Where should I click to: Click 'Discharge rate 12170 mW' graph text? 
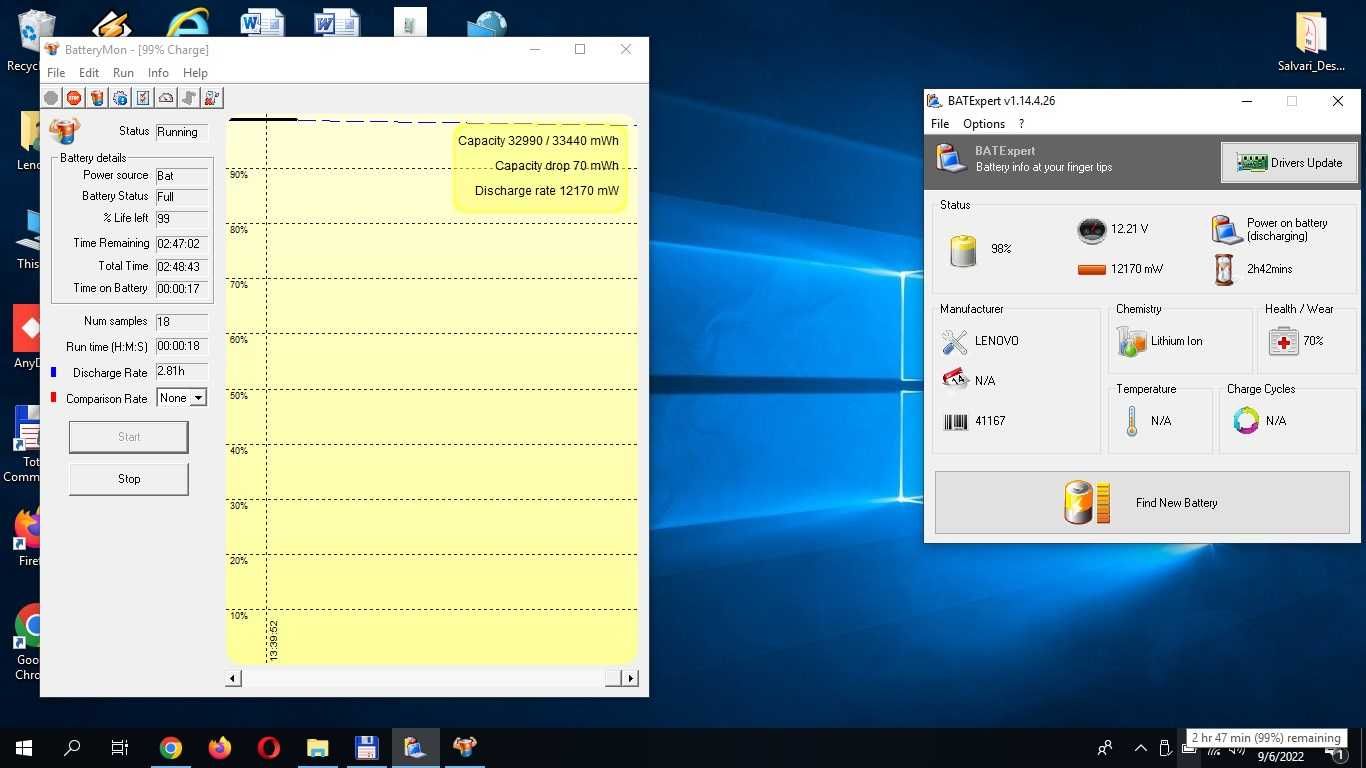point(546,191)
